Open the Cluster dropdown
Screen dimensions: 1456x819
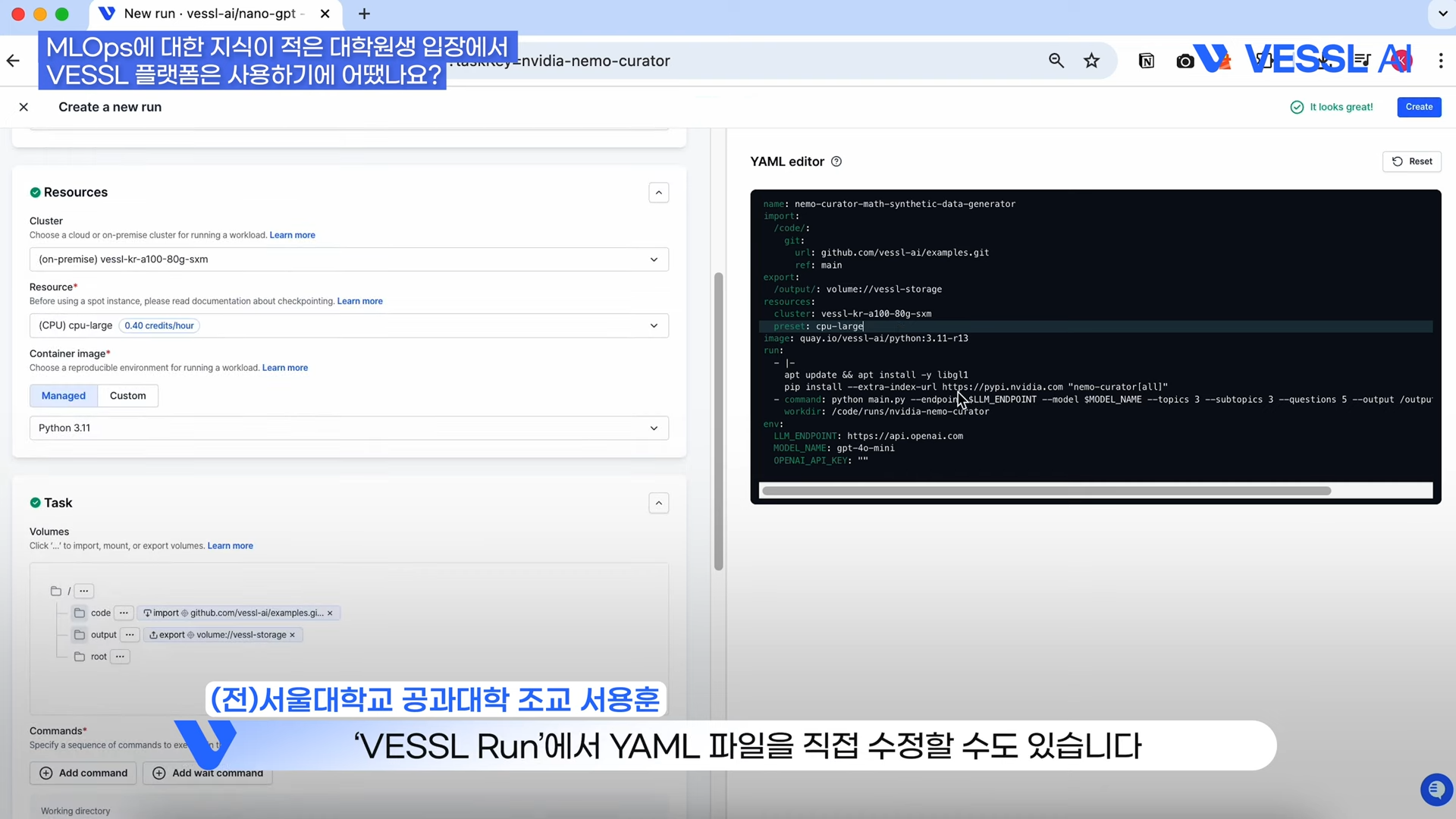click(x=349, y=259)
